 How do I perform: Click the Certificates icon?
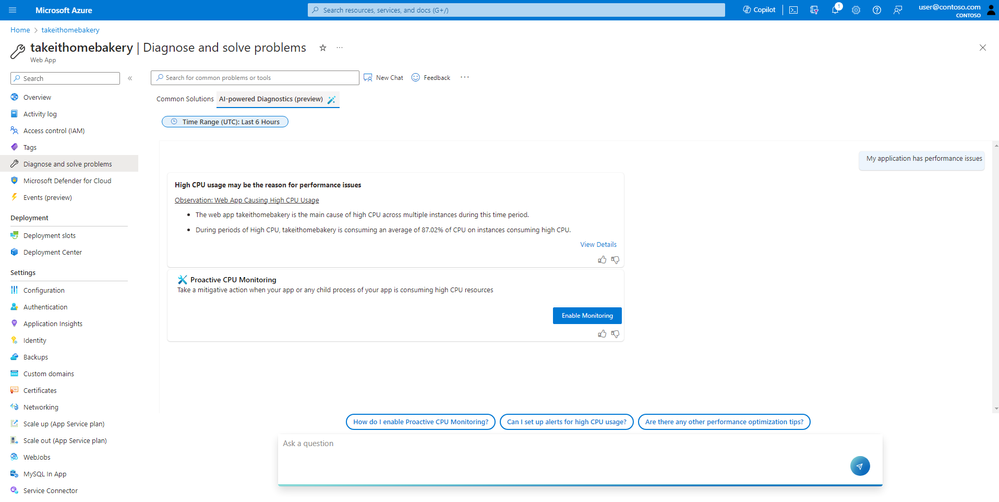14,391
